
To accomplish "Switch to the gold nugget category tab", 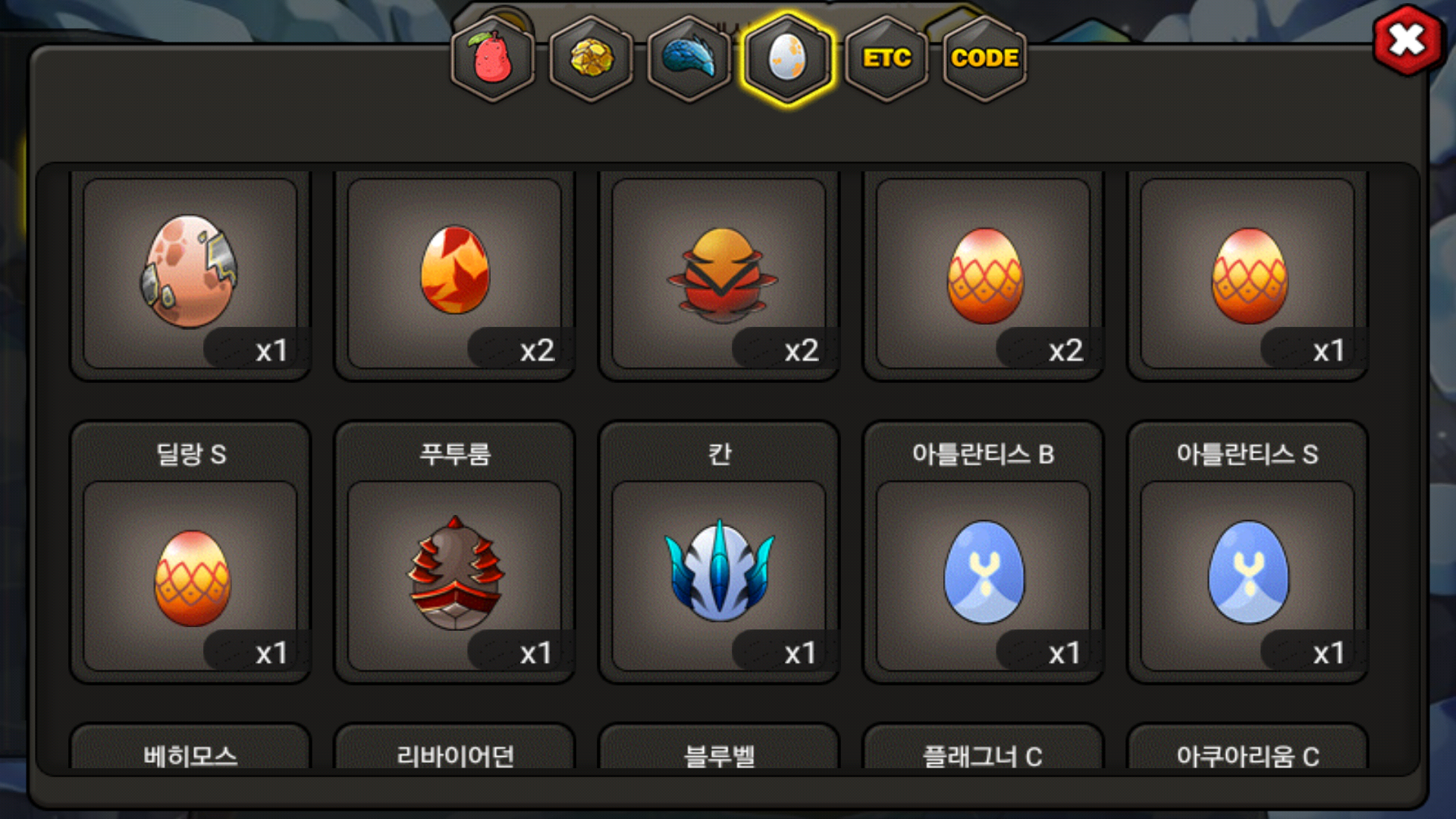I will coord(591,58).
